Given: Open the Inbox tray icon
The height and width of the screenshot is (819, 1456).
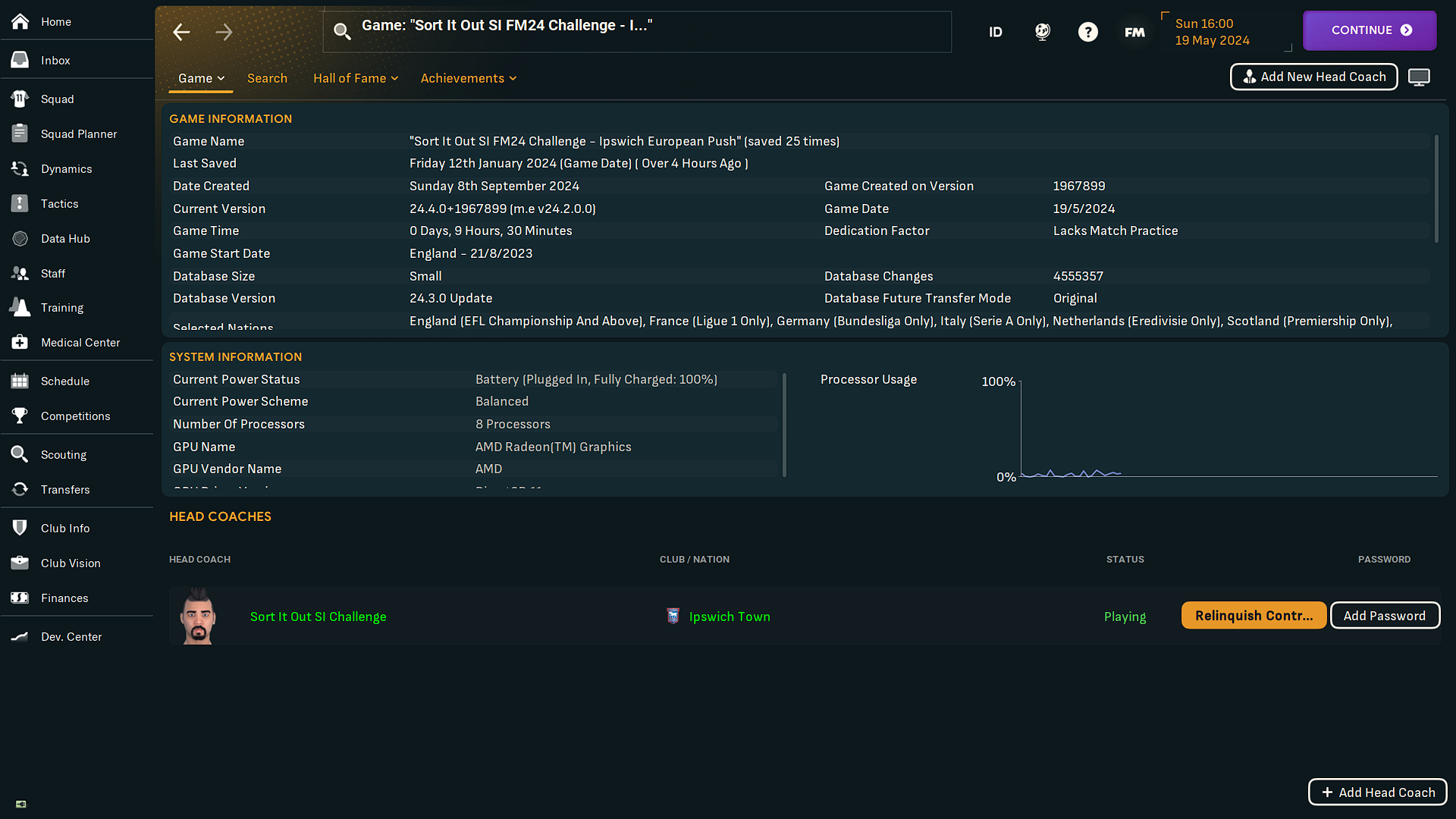Looking at the screenshot, I should [x=20, y=60].
